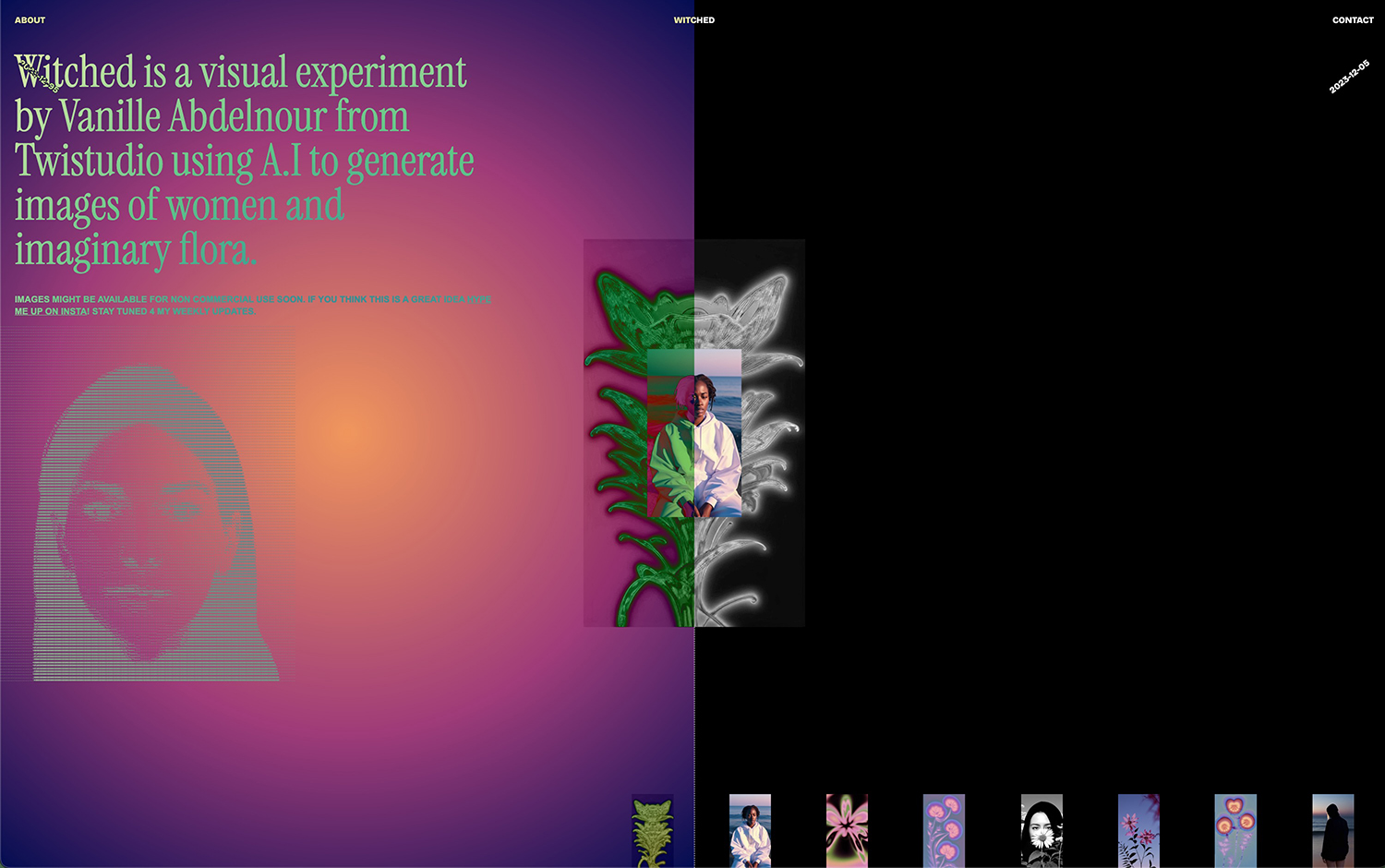
Task: Click the WITCHED title at top center
Action: (x=693, y=19)
